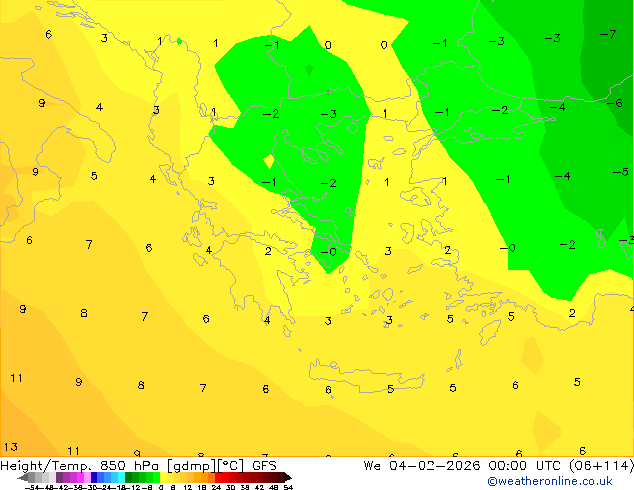The image size is (634, 490).
Task: Click the -6 temperature value on the map
Action: coord(615,103)
